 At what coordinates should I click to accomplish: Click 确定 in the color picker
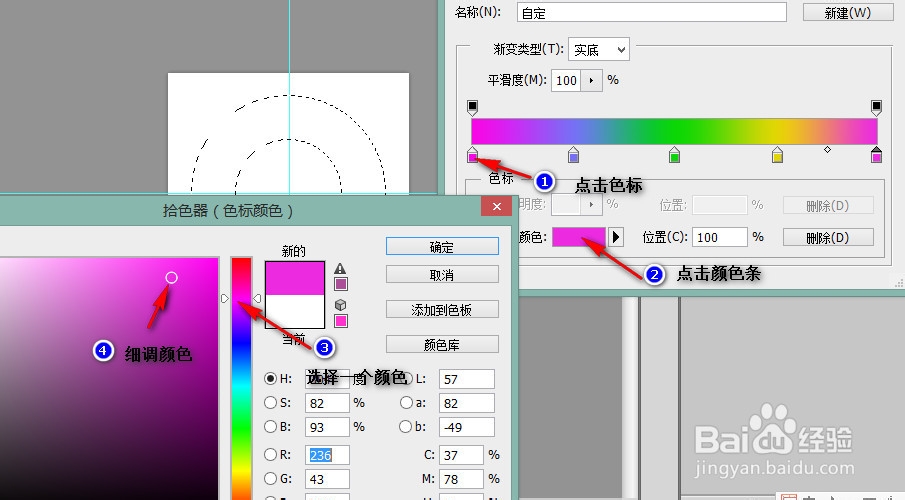(442, 247)
